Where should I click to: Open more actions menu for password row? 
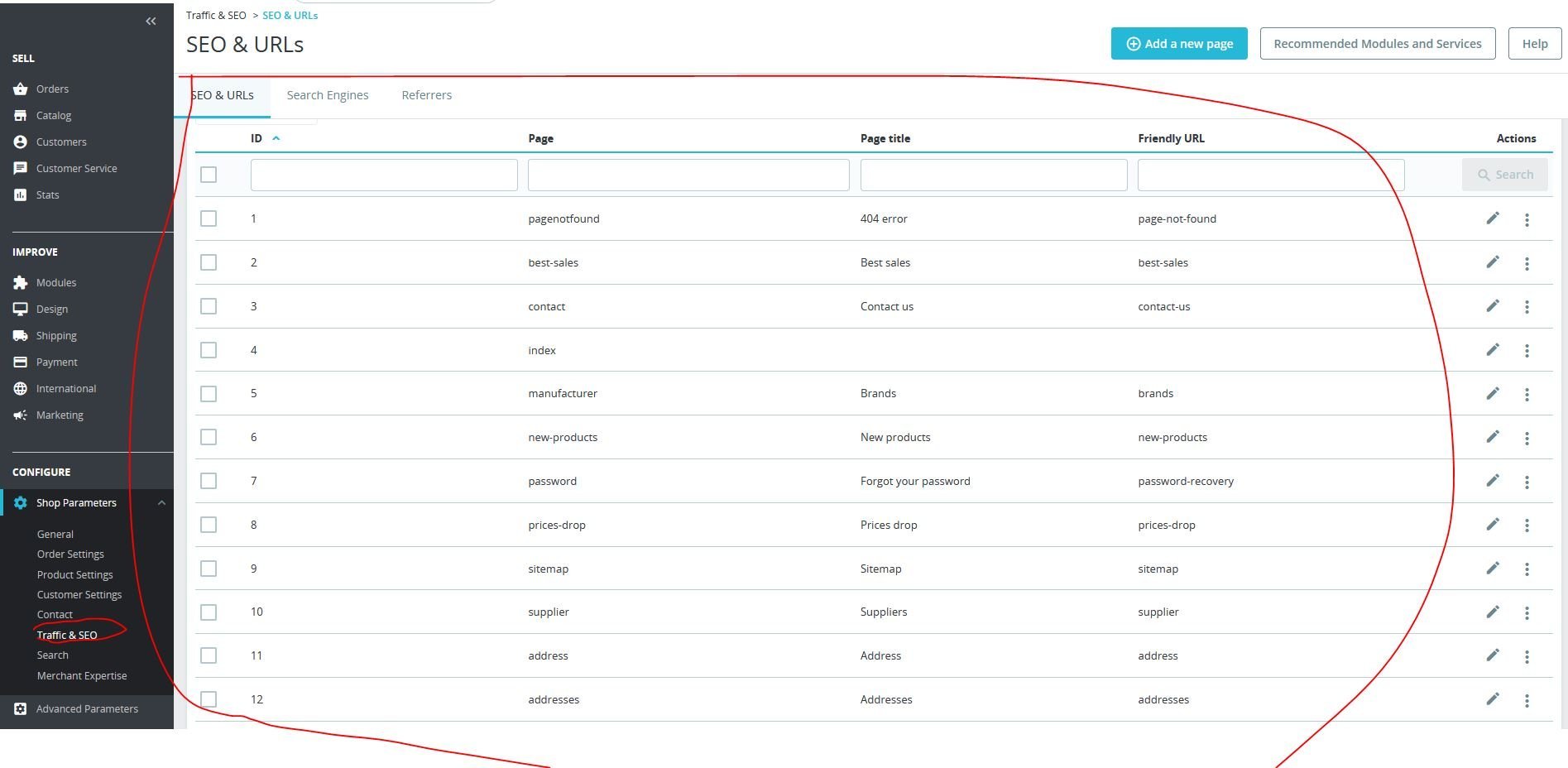(x=1527, y=482)
